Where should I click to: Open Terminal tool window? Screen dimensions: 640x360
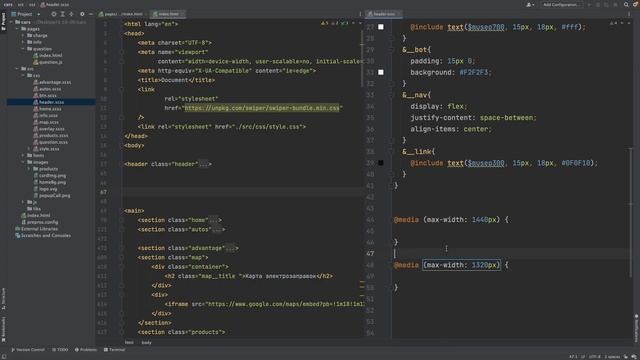tap(115, 350)
